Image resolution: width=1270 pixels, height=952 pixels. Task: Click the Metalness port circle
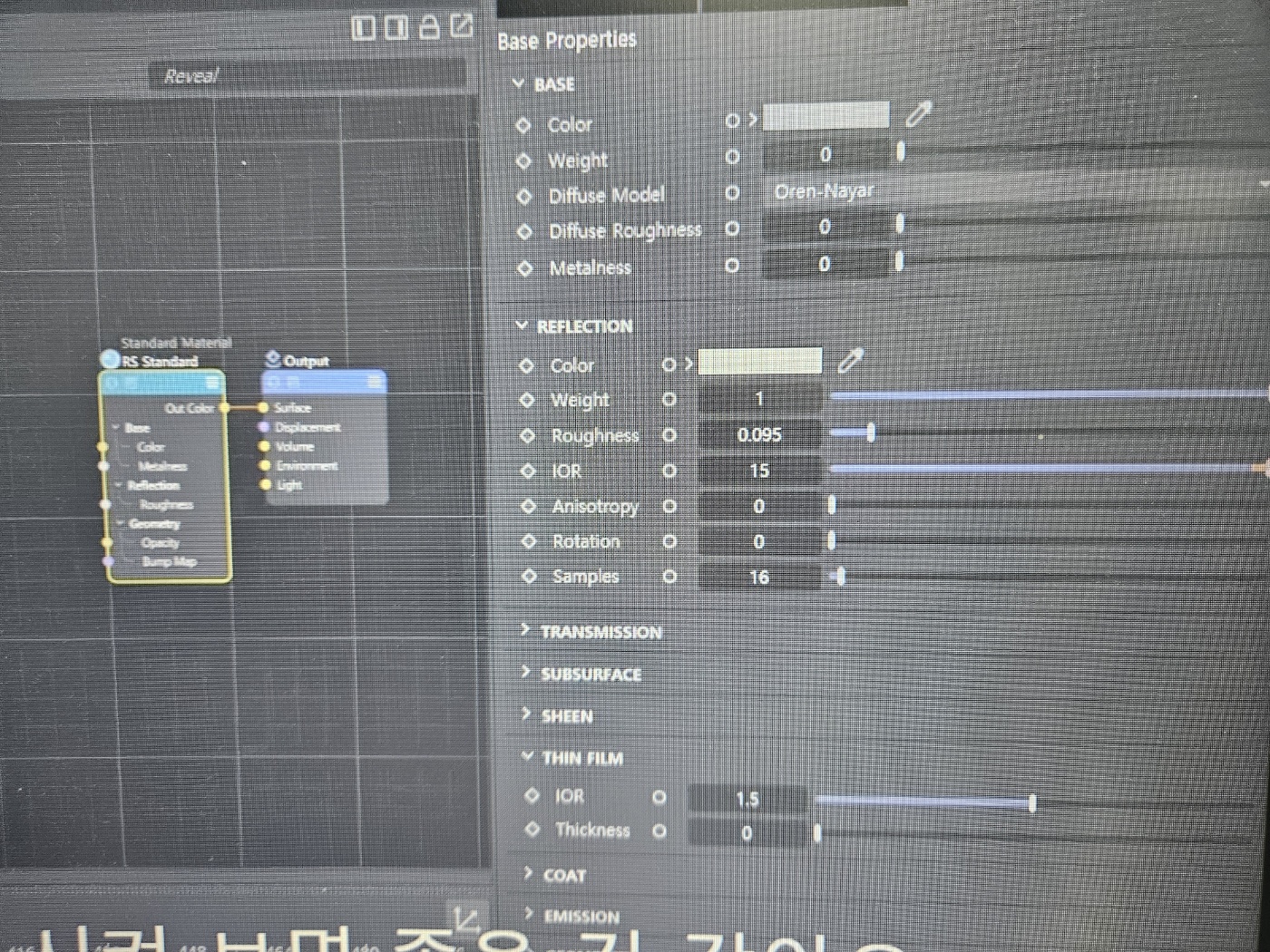[732, 266]
